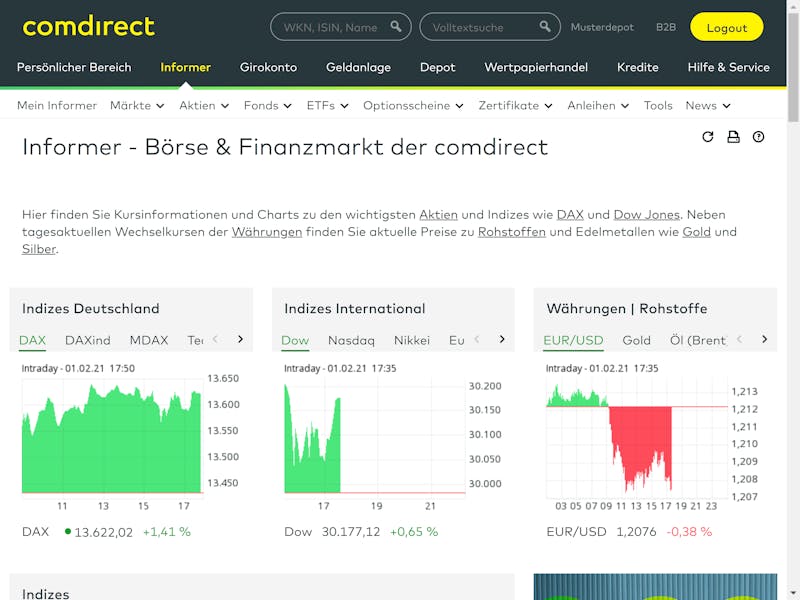Image resolution: width=800 pixels, height=600 pixels.
Task: Switch to the Nikkei tab
Action: pos(412,340)
